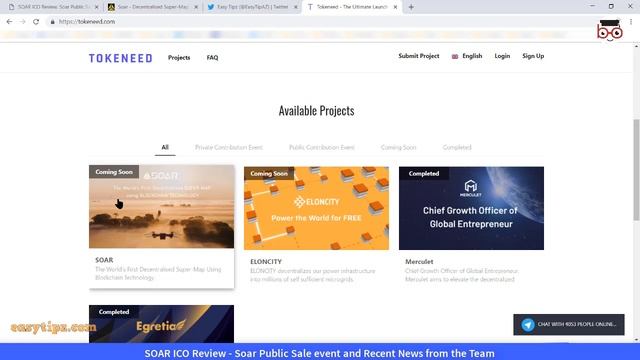Image resolution: width=640 pixels, height=360 pixels.
Task: Switch to the Easy Tipz Twitter tab
Action: click(252, 7)
